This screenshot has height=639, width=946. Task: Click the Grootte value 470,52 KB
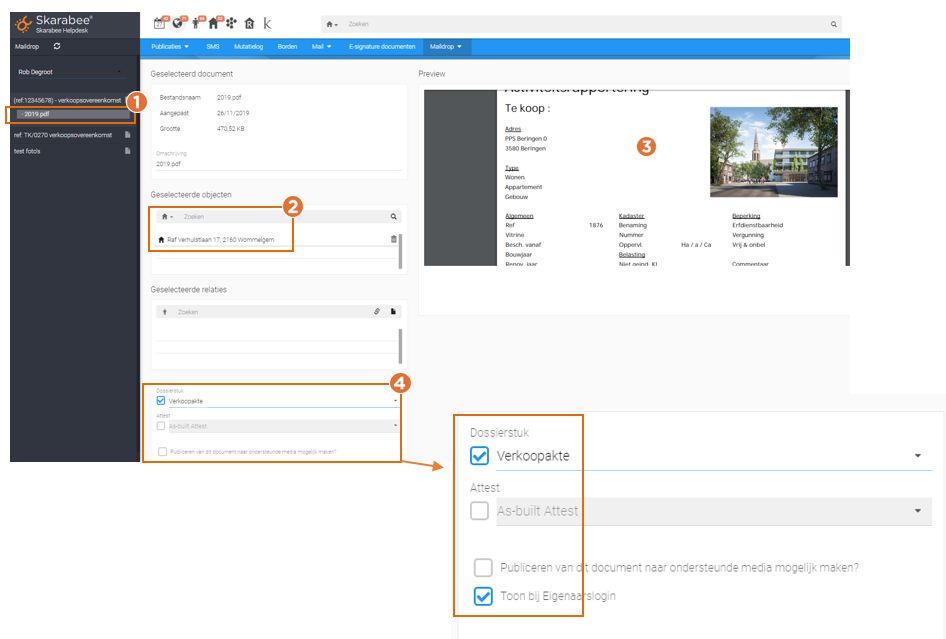point(230,129)
